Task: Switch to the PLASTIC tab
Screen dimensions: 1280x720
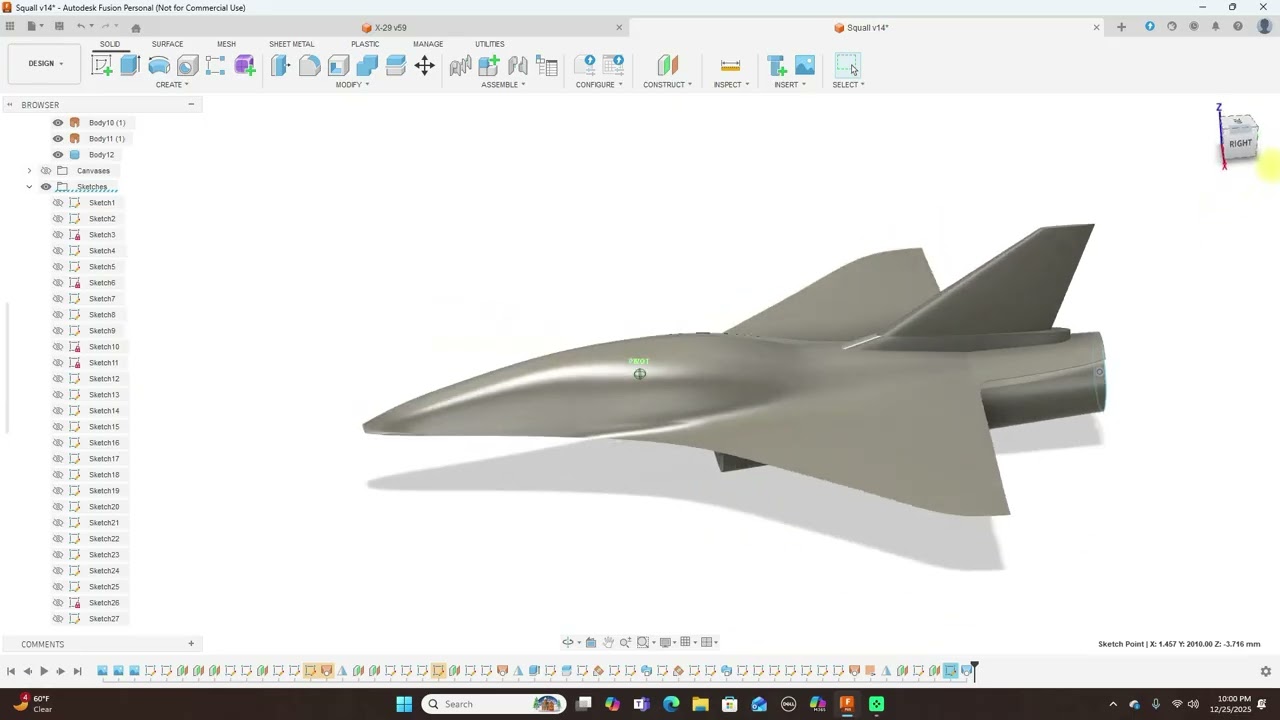Action: coord(365,44)
